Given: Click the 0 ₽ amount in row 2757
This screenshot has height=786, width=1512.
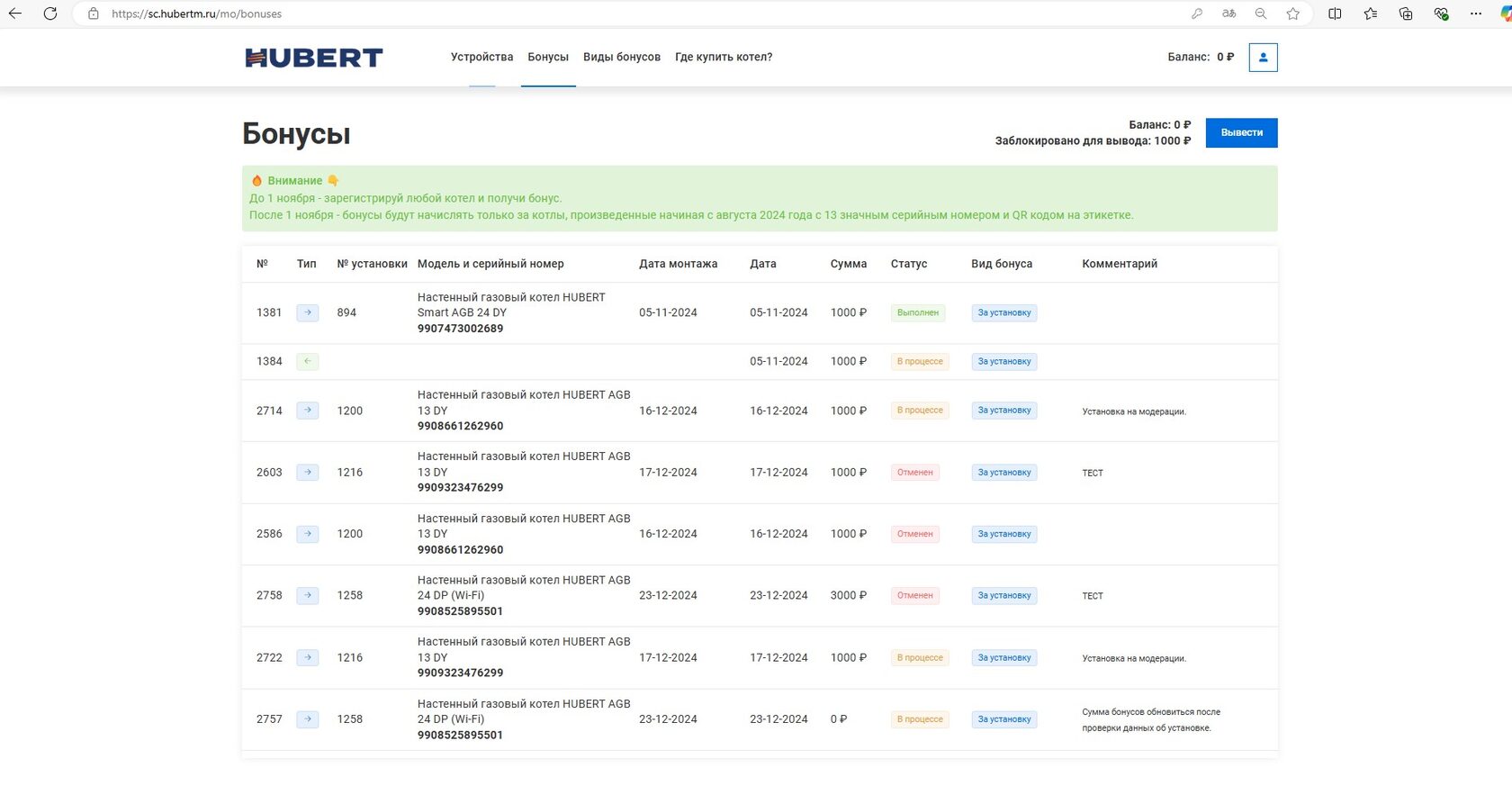Looking at the screenshot, I should coord(839,719).
